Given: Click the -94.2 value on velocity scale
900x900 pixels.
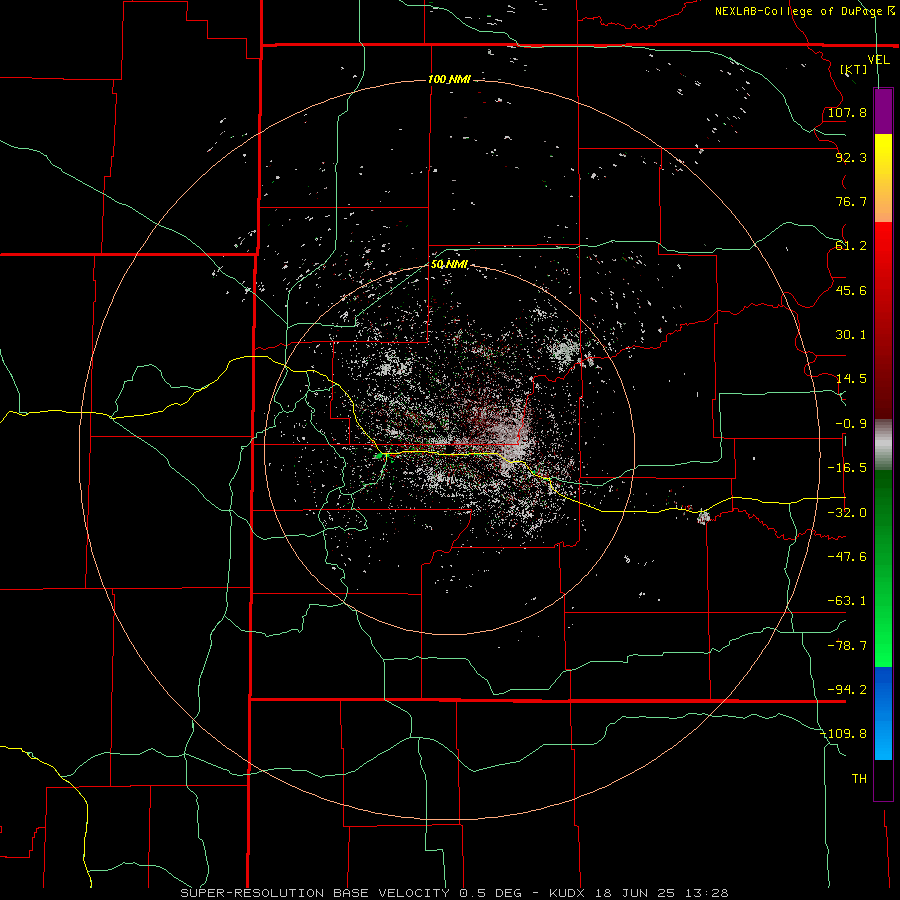Looking at the screenshot, I should (x=847, y=690).
